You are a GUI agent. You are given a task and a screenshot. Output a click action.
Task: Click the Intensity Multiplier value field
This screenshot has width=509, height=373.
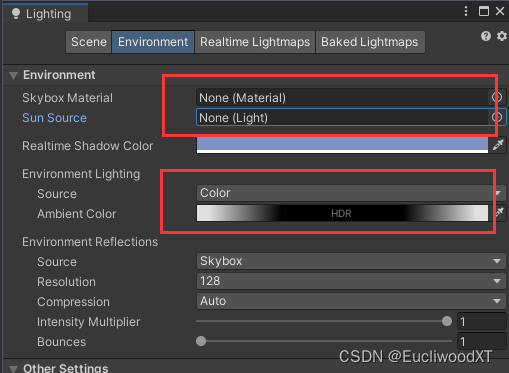481,321
